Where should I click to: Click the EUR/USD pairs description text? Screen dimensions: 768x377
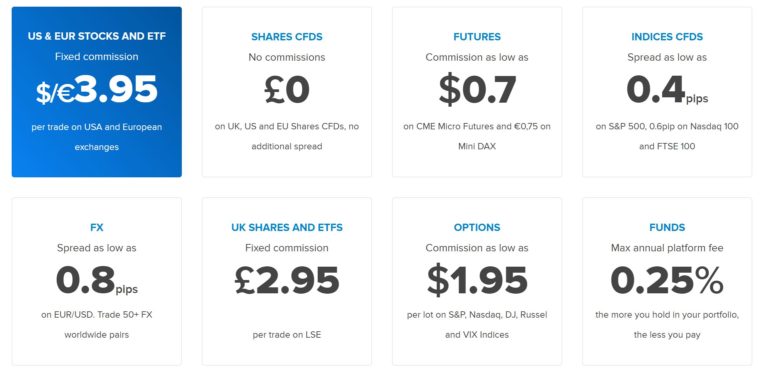click(96, 325)
